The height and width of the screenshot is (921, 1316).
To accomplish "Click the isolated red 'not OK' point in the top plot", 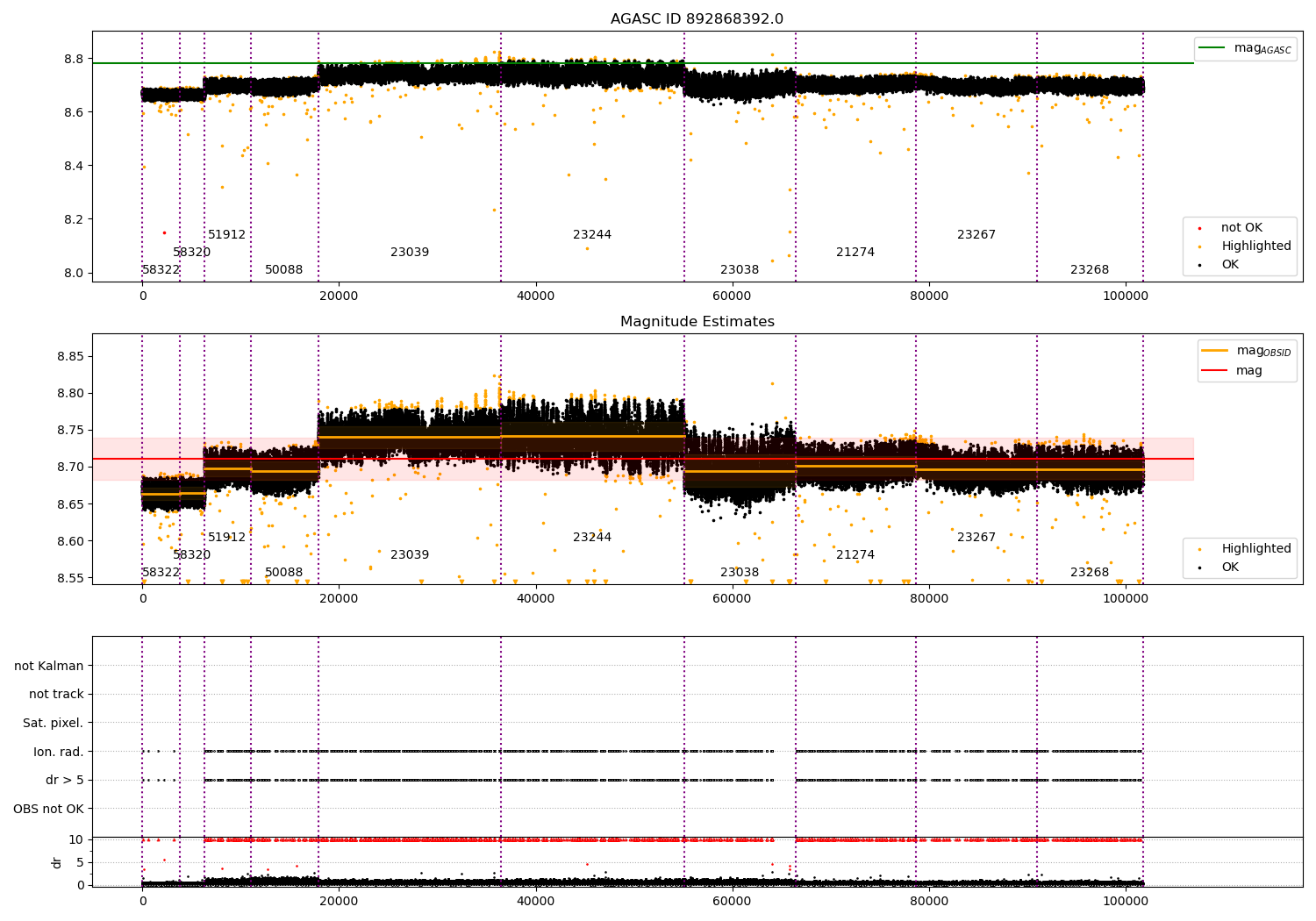I will click(164, 232).
